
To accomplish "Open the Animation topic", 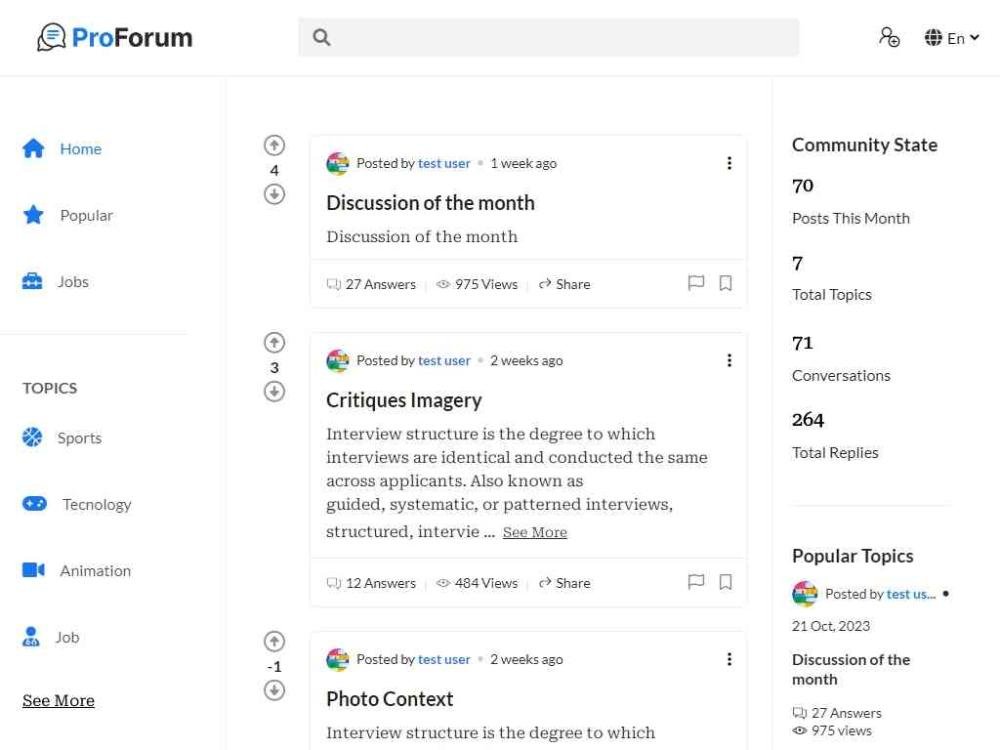I will click(x=94, y=571).
